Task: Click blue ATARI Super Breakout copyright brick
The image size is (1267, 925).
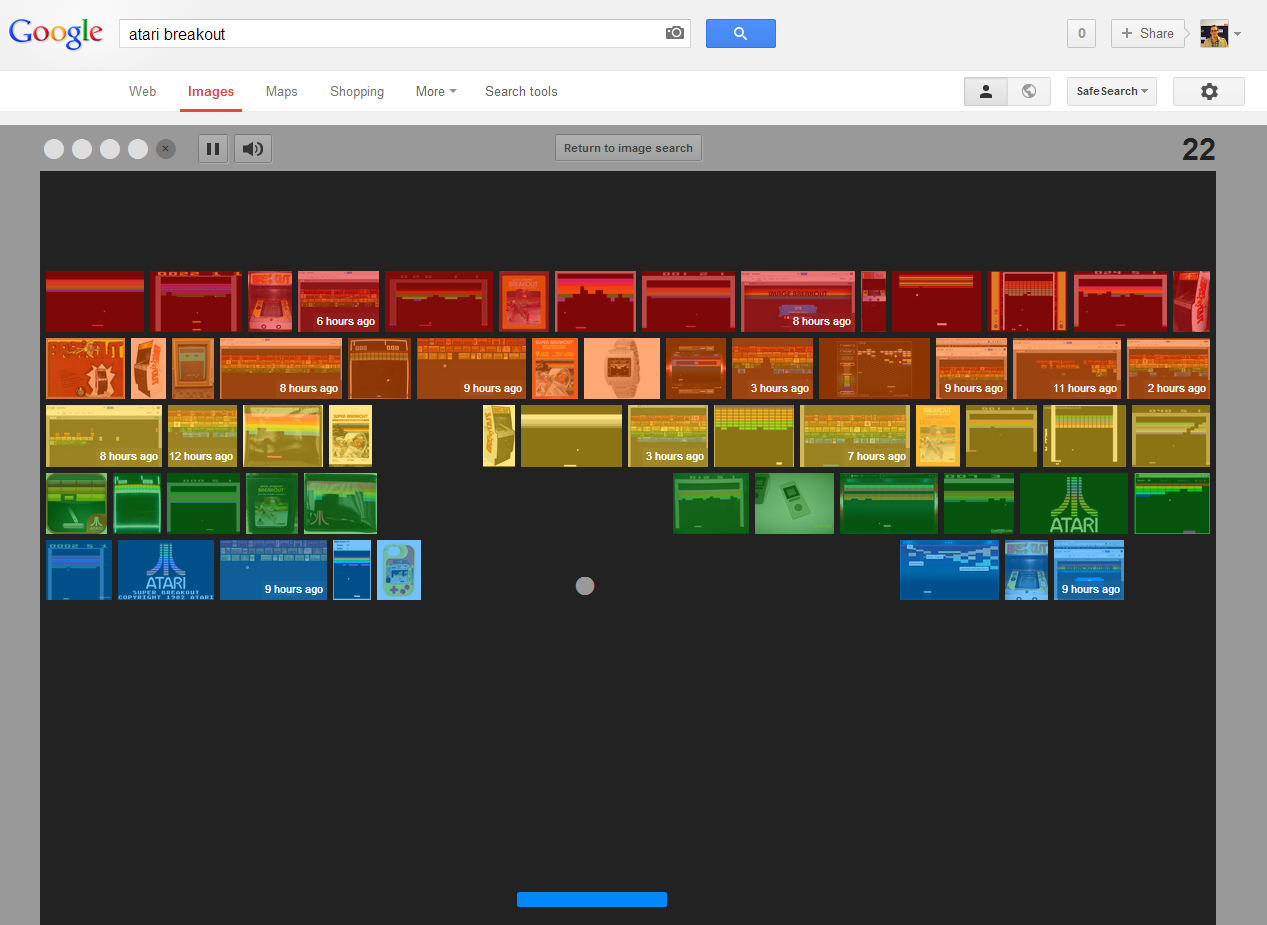Action: tap(166, 570)
